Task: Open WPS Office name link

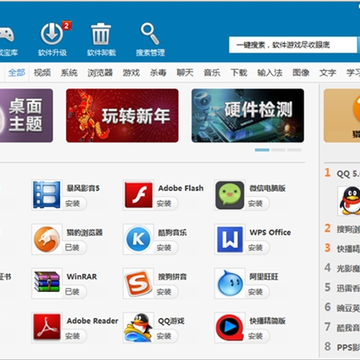Action: (x=270, y=232)
